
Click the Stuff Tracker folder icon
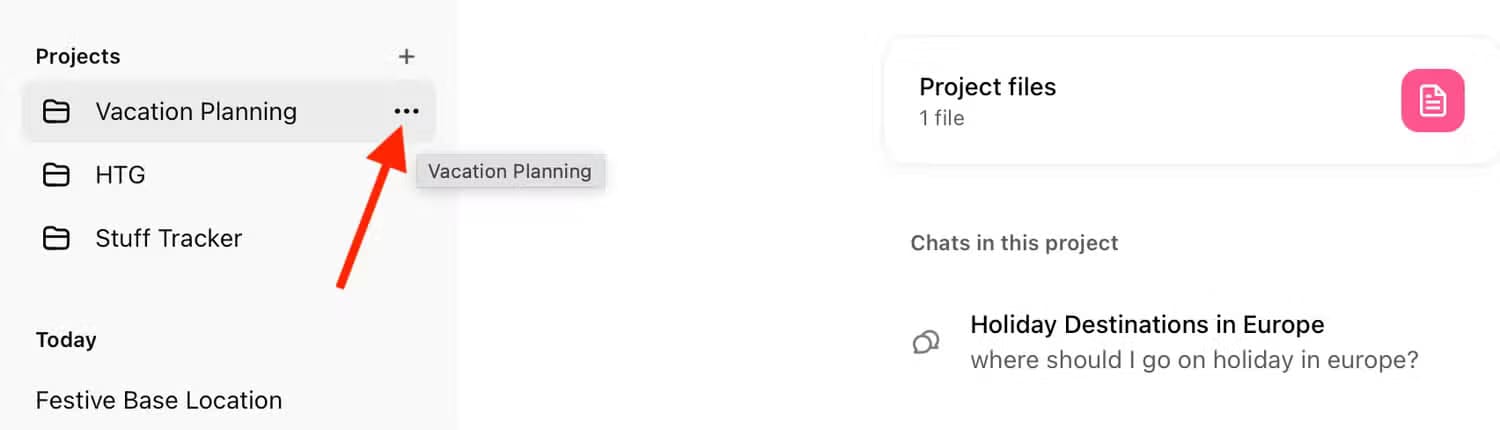point(57,238)
